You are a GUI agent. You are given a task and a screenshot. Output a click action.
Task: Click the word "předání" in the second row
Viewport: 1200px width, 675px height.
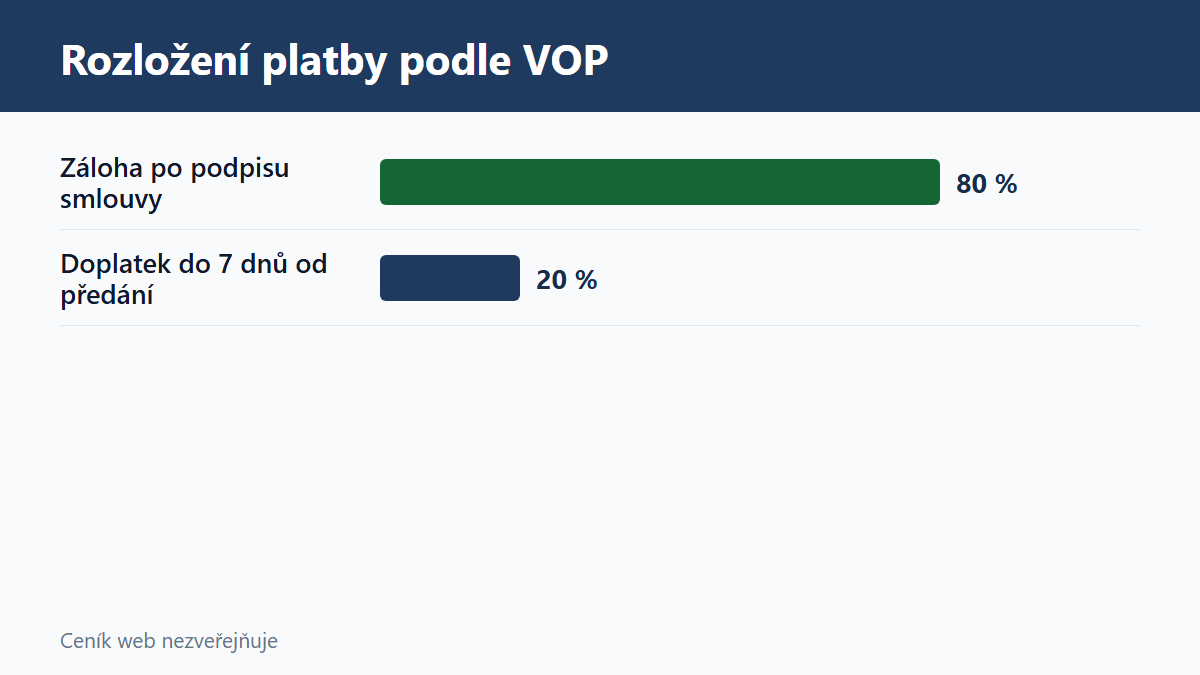click(107, 295)
